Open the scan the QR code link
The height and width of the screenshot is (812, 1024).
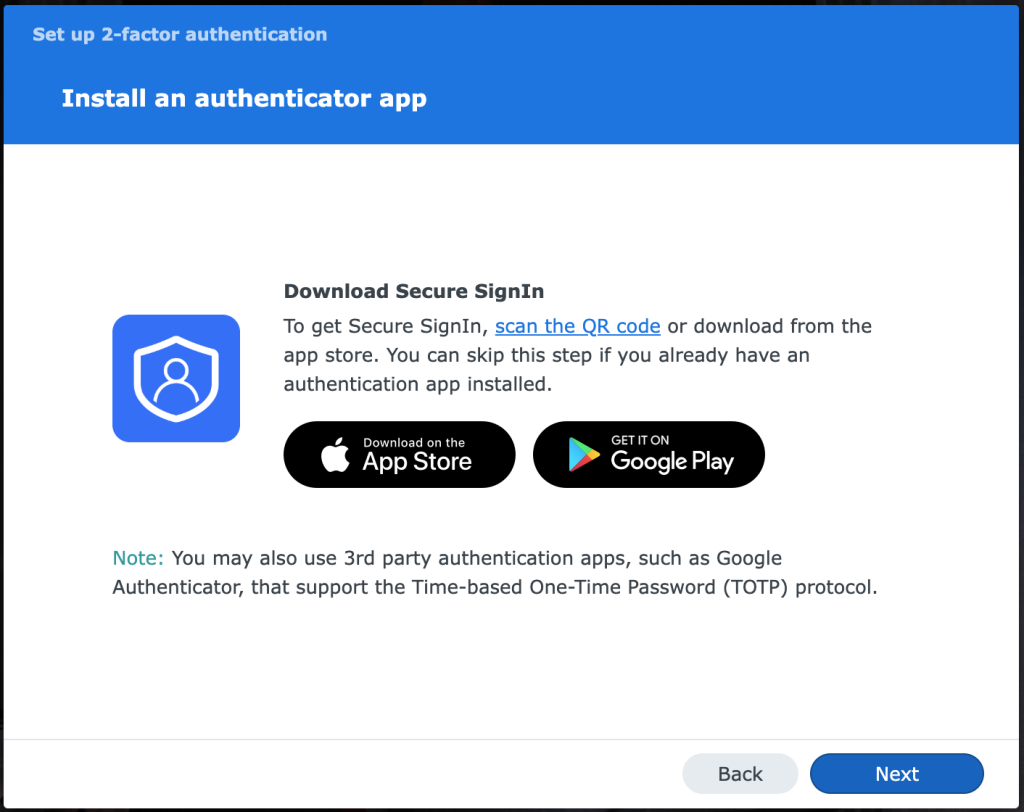[x=577, y=326]
